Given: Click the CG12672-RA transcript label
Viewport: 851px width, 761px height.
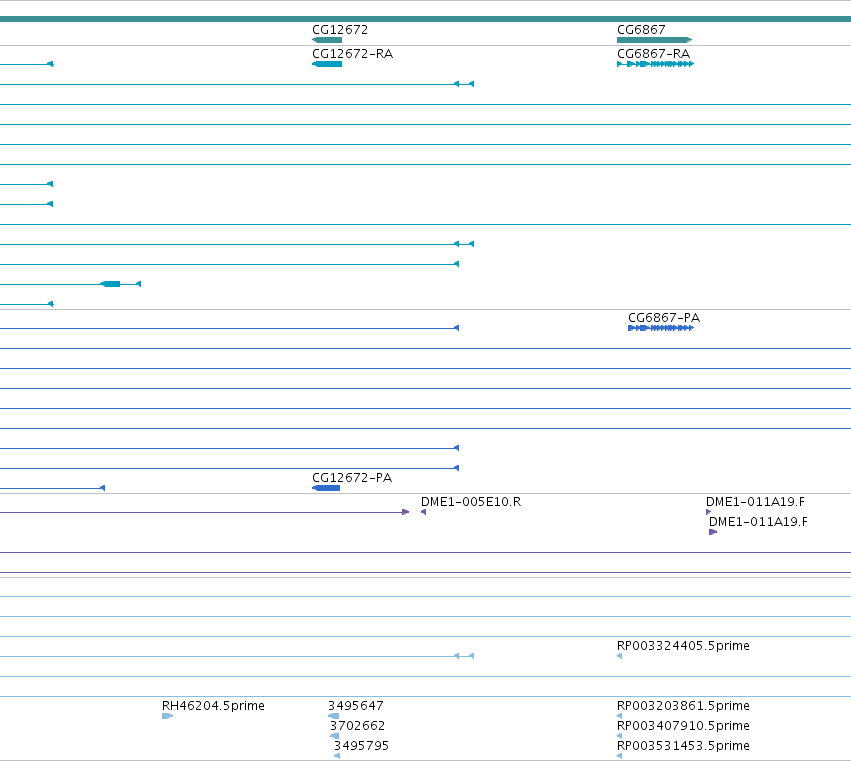Looking at the screenshot, I should click(352, 54).
